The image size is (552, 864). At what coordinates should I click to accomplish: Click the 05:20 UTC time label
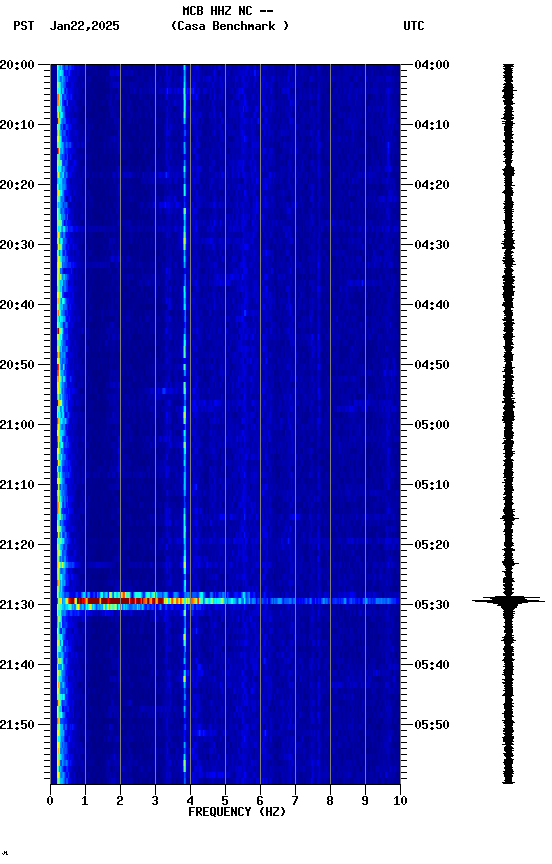point(432,546)
